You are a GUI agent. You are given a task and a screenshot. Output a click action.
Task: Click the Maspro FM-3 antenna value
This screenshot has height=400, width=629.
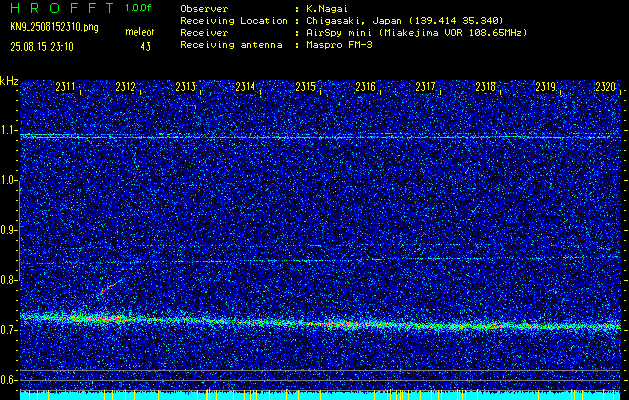338,45
